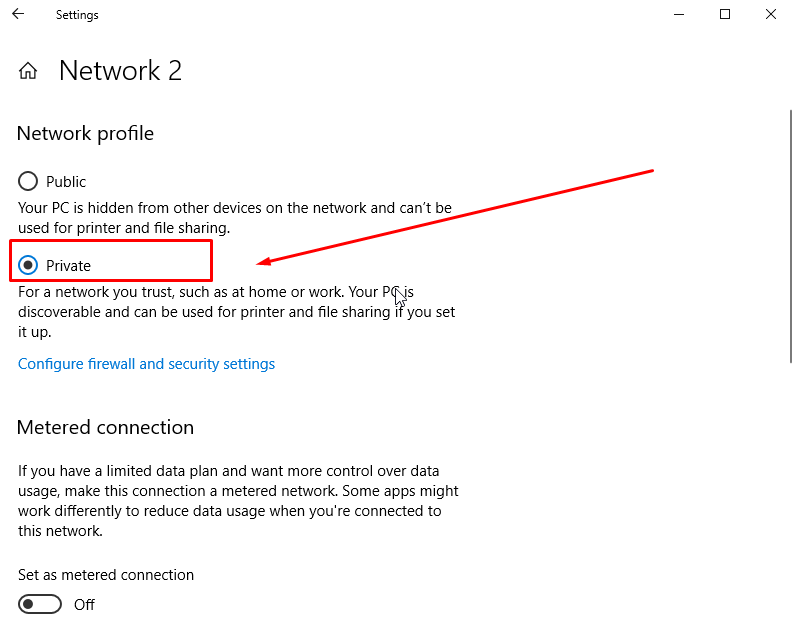794x625 pixels.
Task: Close the Settings window
Action: (x=771, y=15)
